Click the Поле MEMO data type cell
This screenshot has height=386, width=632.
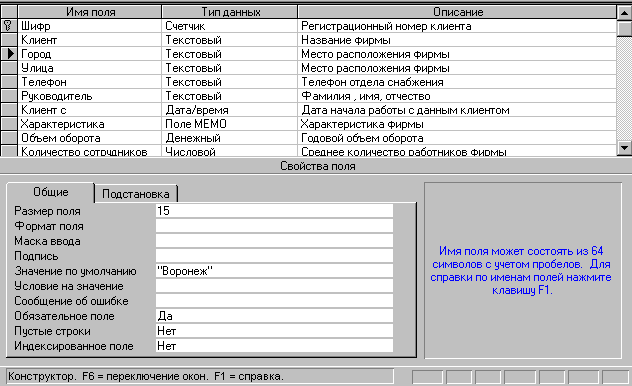(x=230, y=124)
